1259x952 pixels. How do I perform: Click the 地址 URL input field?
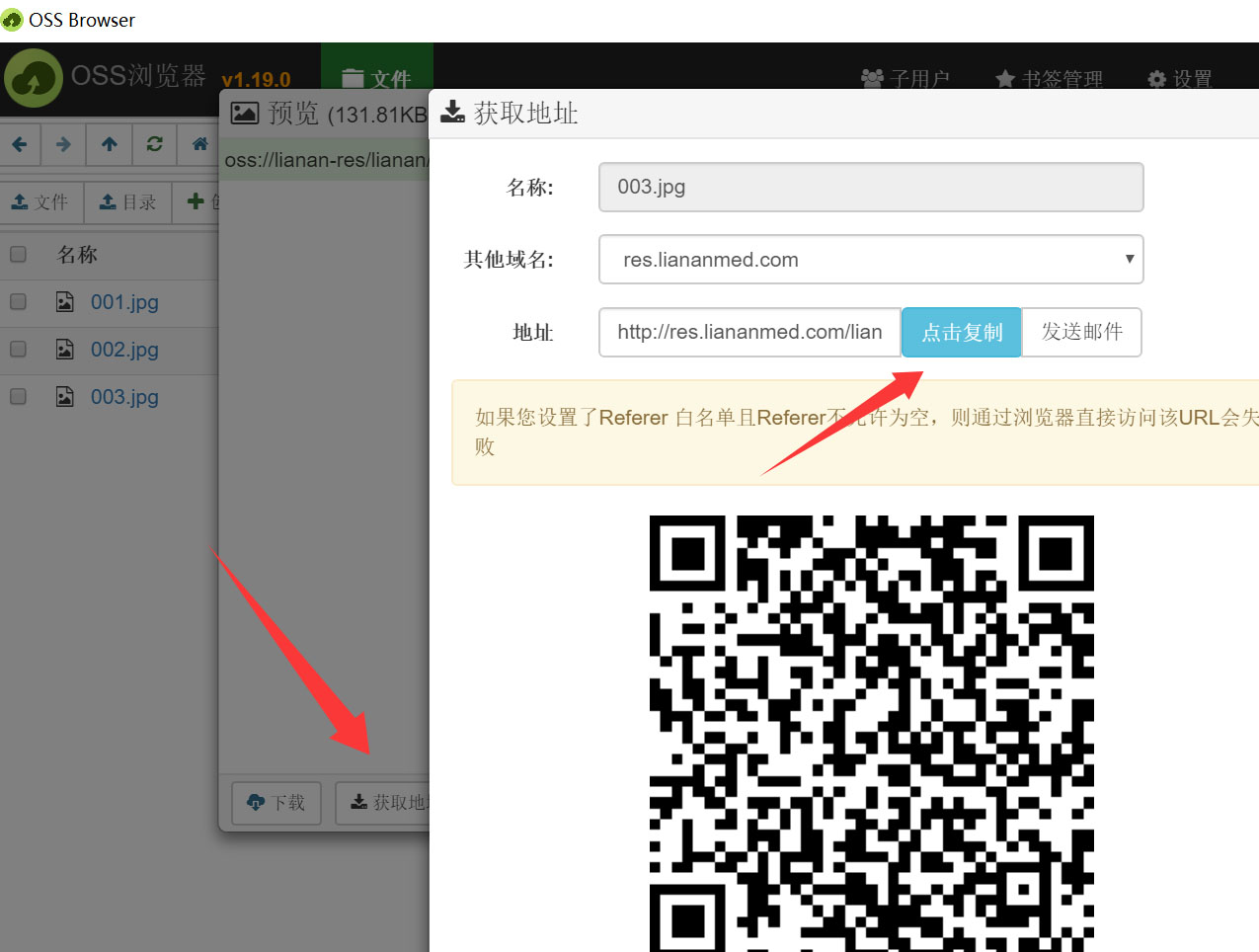tap(748, 332)
